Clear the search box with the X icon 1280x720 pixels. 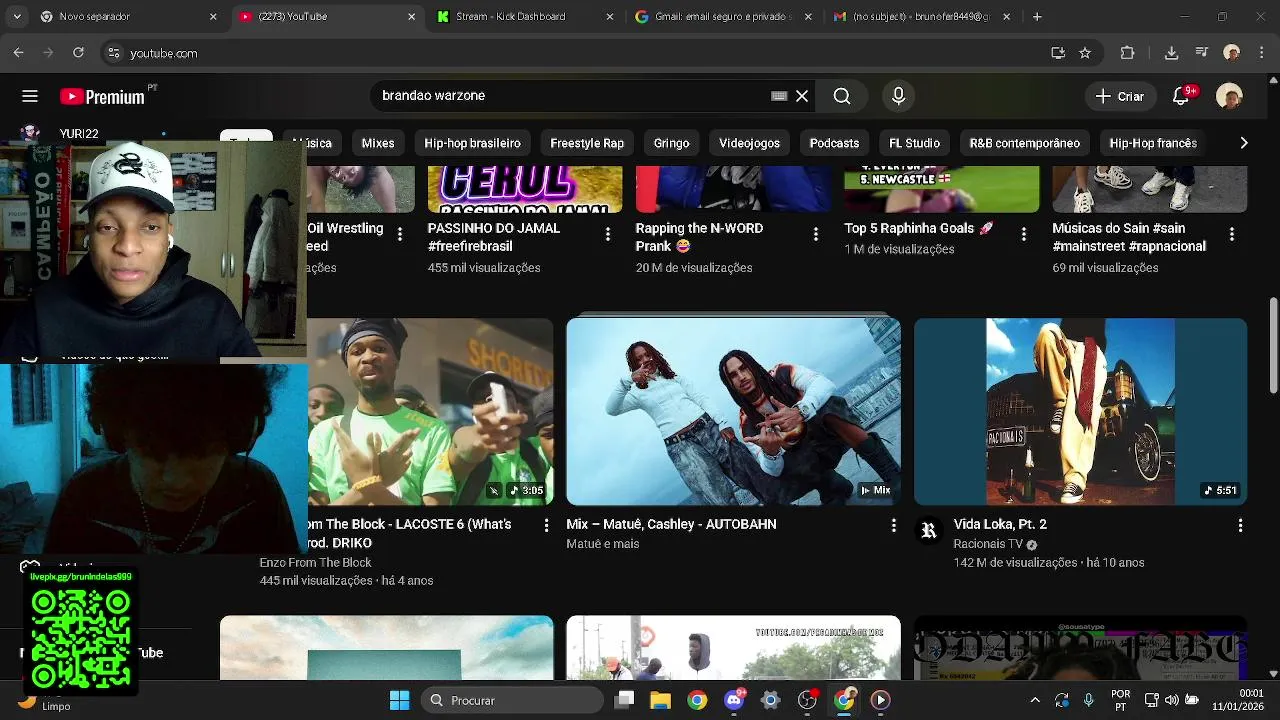(x=802, y=96)
